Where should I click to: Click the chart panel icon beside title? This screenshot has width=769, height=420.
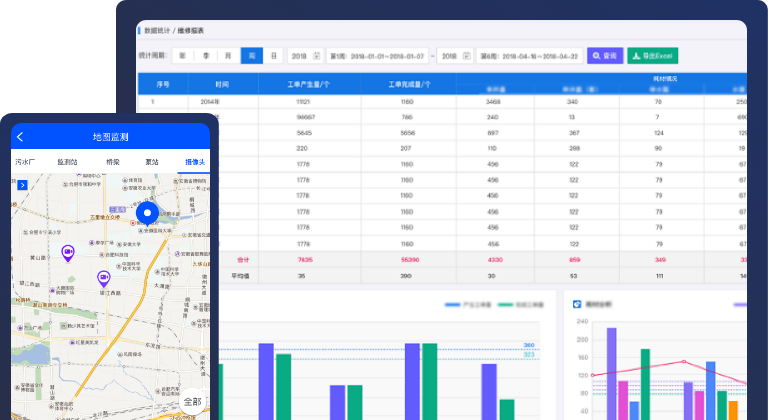tap(577, 303)
